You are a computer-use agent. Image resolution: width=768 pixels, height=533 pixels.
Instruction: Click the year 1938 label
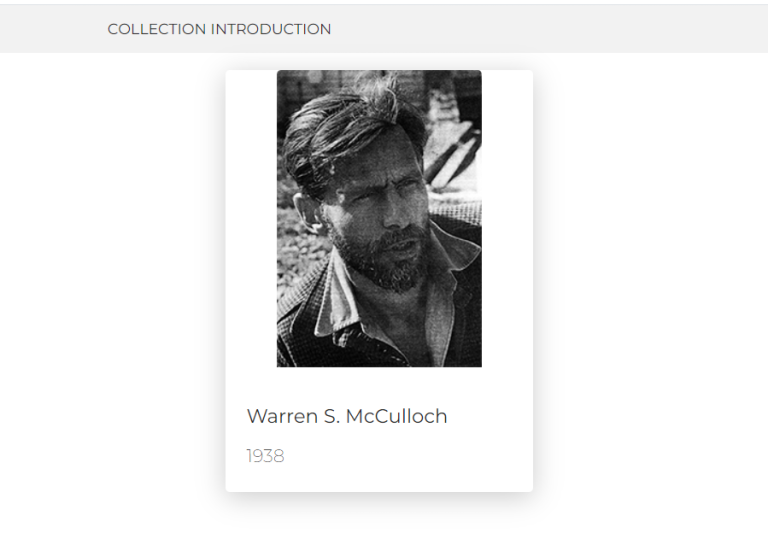[x=265, y=456]
